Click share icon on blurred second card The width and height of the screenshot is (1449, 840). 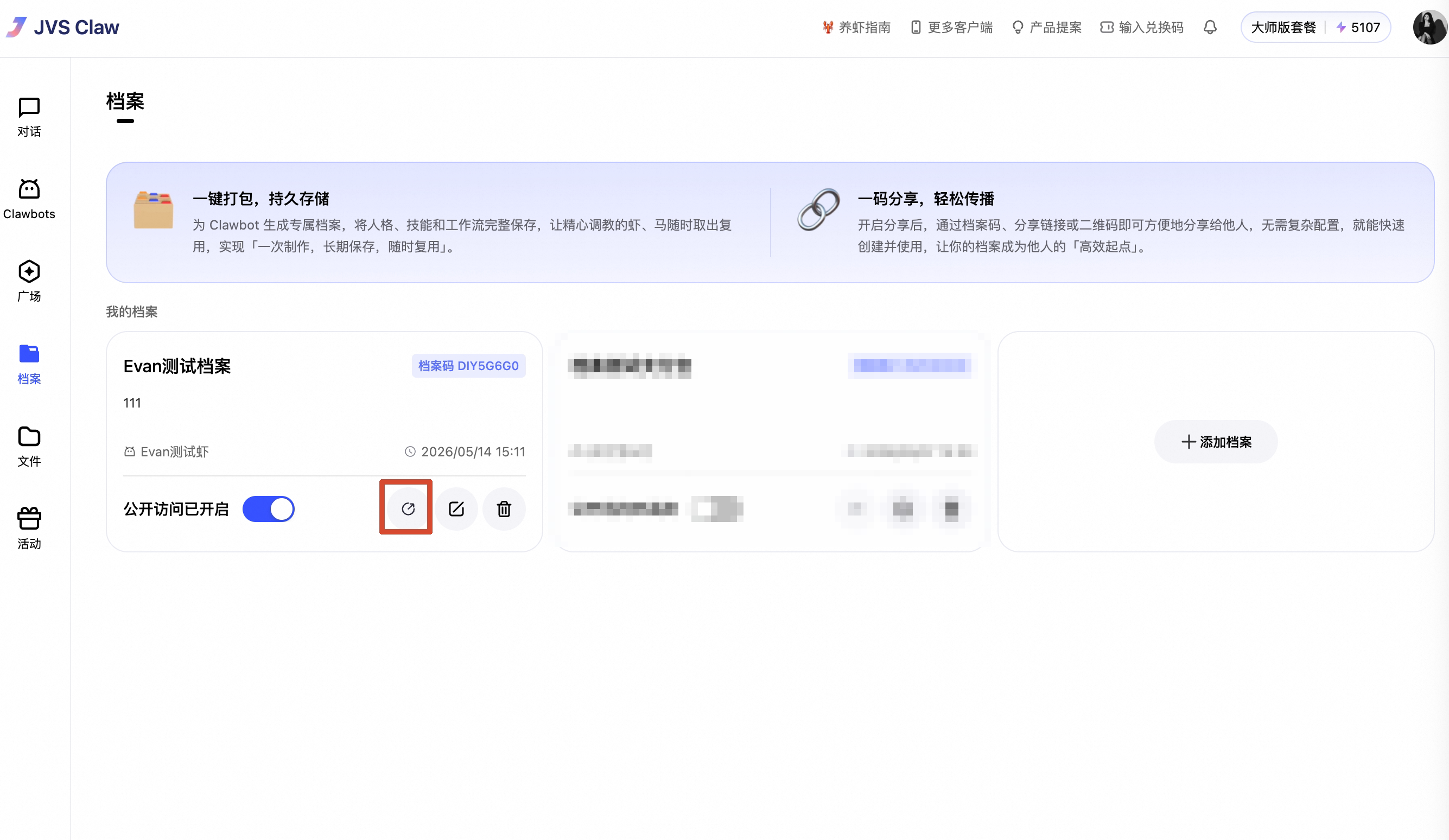pyautogui.click(x=857, y=509)
